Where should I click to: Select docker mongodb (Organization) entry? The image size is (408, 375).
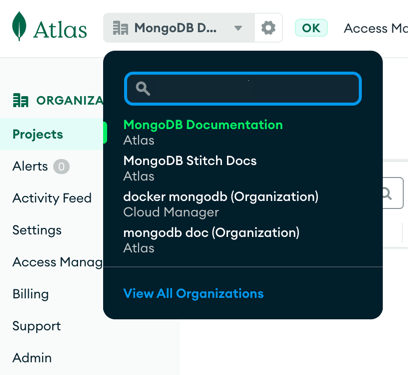point(221,197)
